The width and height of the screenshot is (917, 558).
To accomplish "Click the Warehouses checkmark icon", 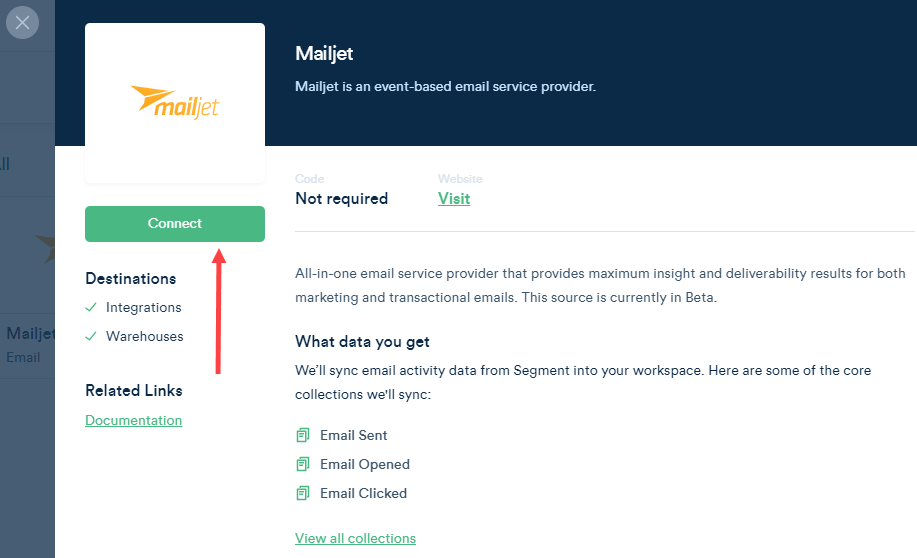I will (x=91, y=336).
